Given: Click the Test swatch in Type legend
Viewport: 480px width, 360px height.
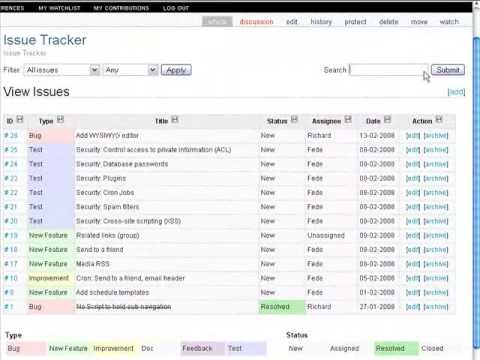Looking at the screenshot, I should tap(246, 349).
